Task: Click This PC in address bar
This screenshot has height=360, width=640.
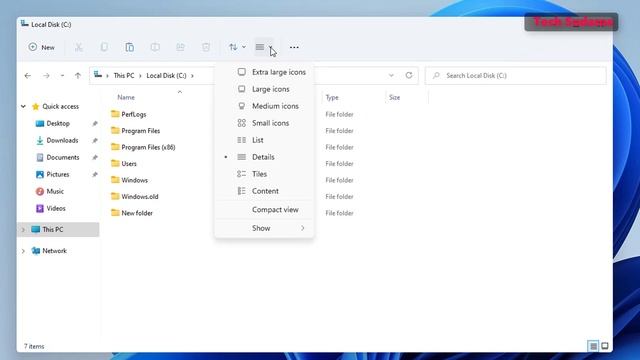Action: (x=124, y=76)
